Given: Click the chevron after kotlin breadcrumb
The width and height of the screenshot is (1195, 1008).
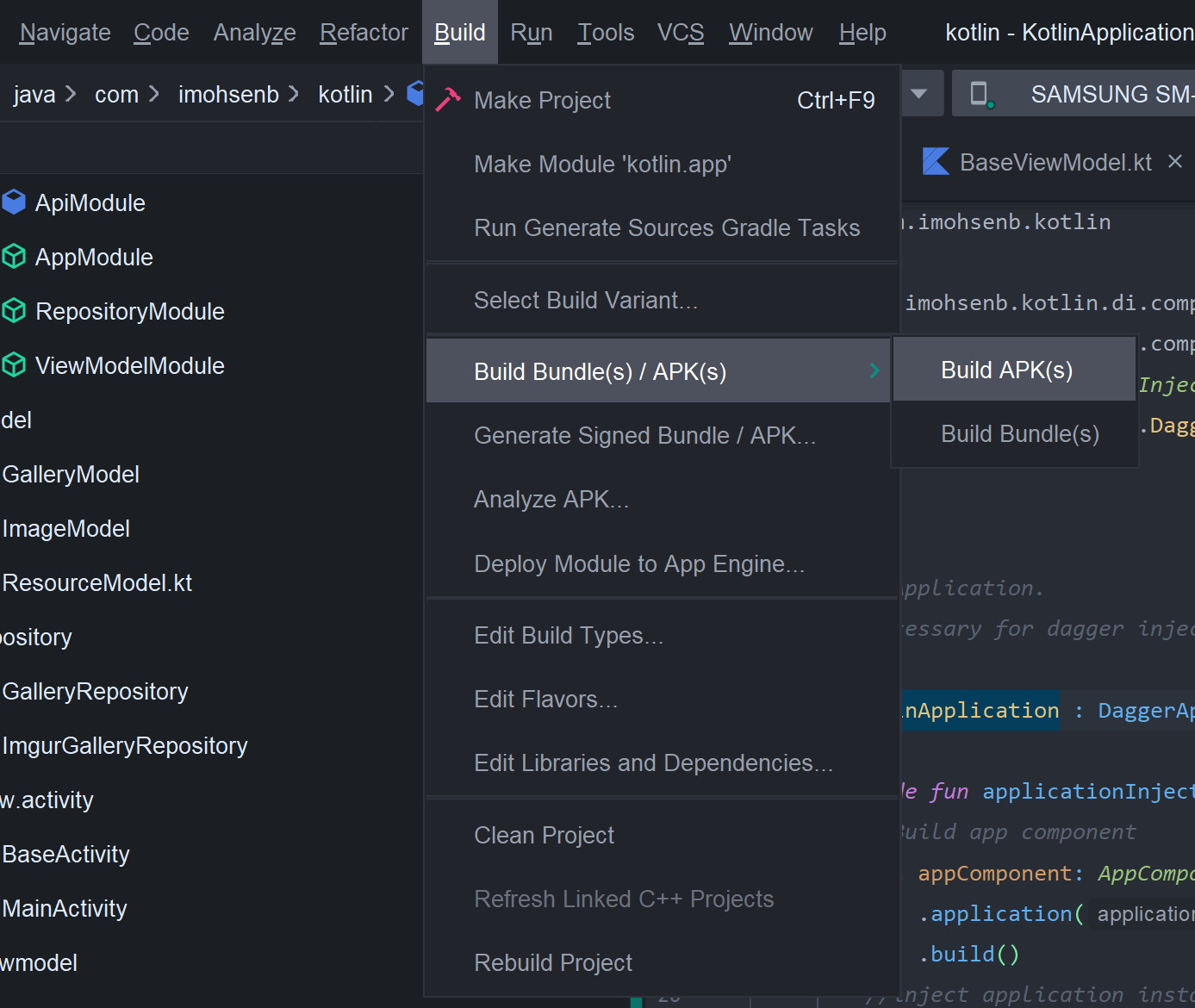Looking at the screenshot, I should tap(389, 93).
